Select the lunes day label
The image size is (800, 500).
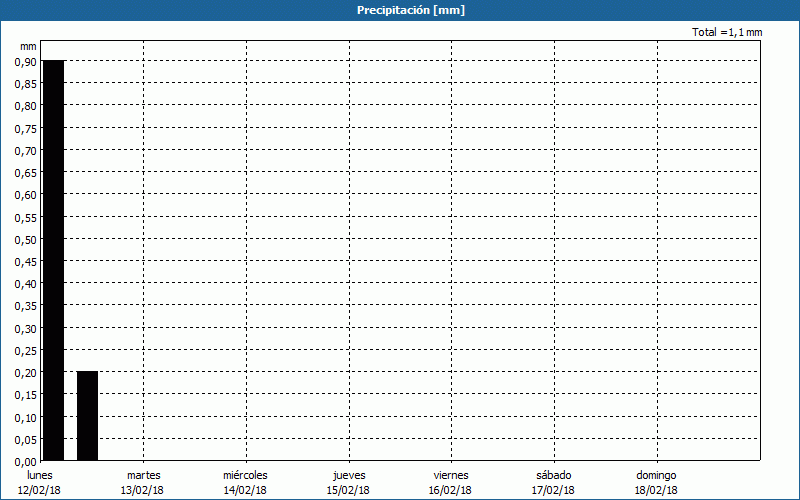click(x=40, y=475)
